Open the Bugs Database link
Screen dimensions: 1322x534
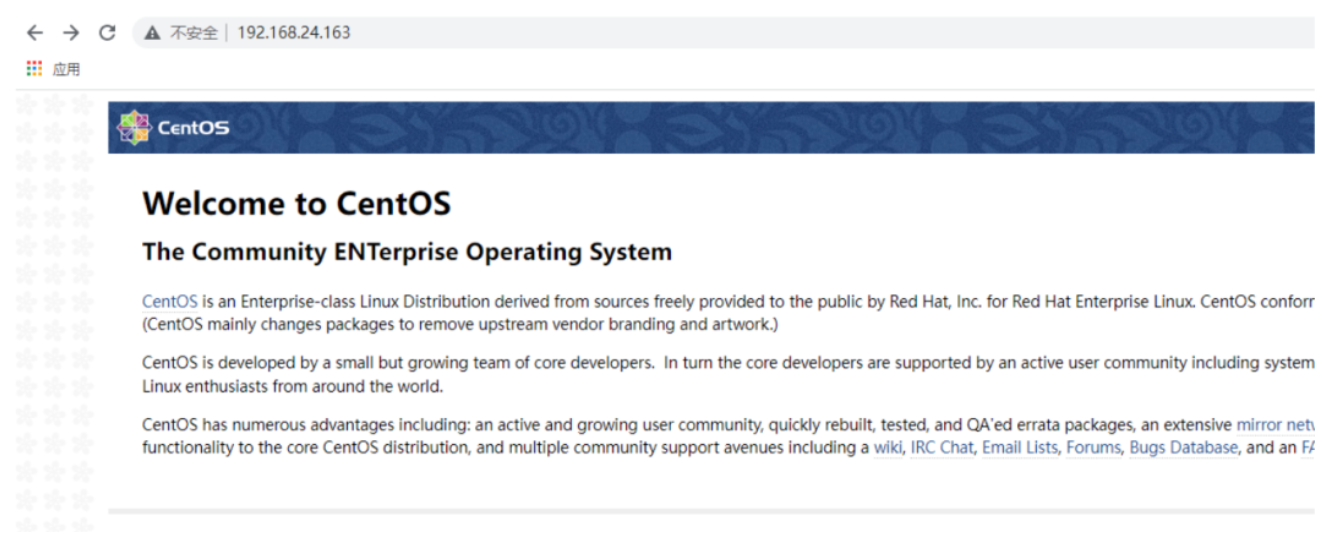1183,448
